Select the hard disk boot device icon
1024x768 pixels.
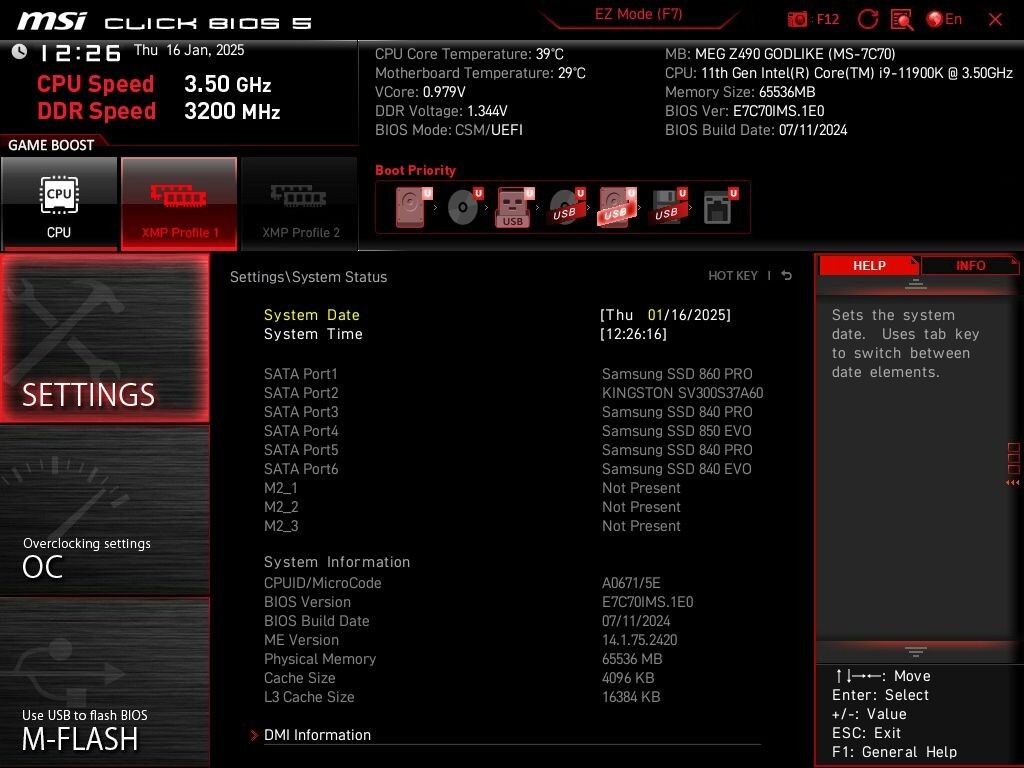(413, 207)
